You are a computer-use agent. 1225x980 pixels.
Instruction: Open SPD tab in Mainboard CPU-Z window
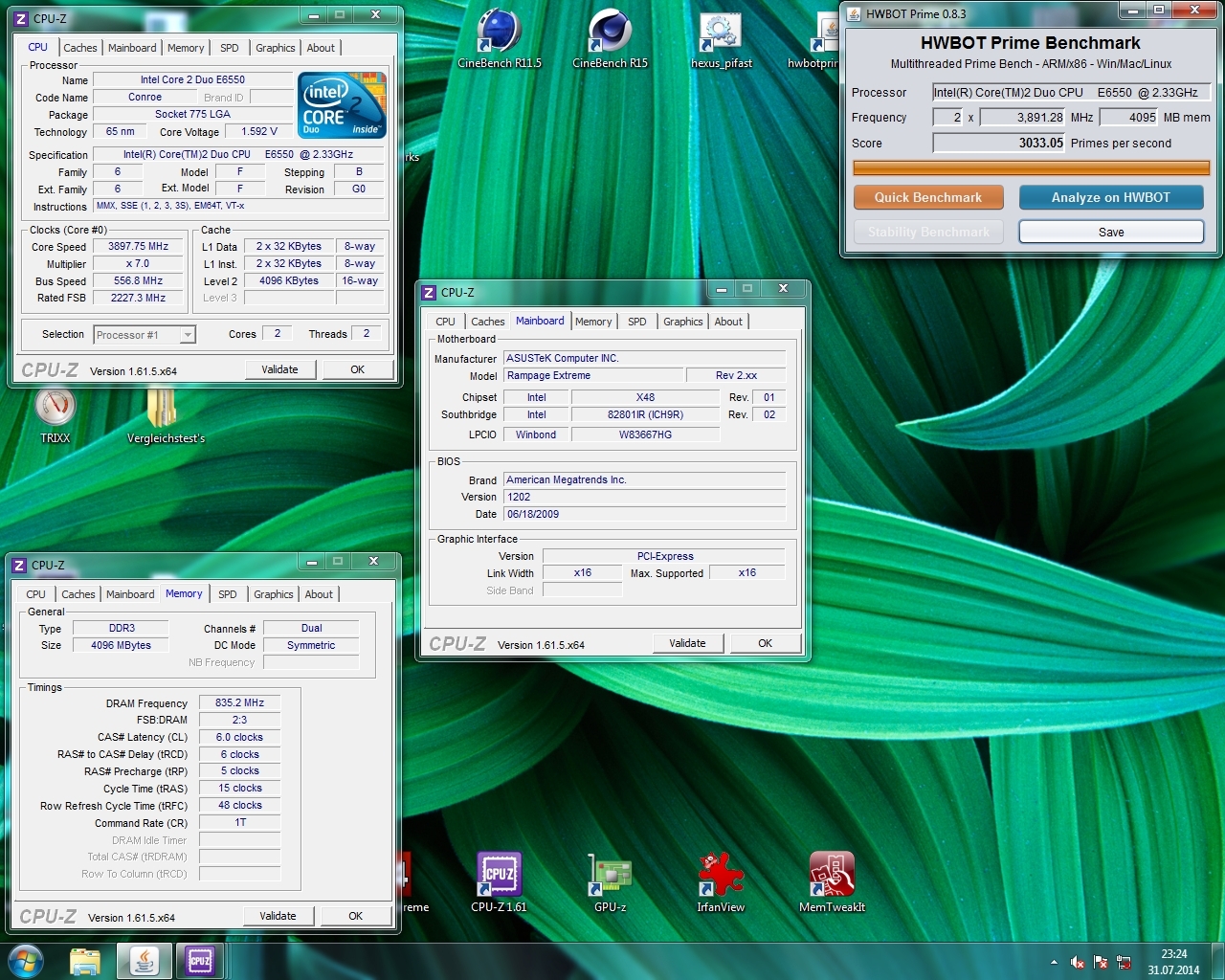tap(637, 322)
